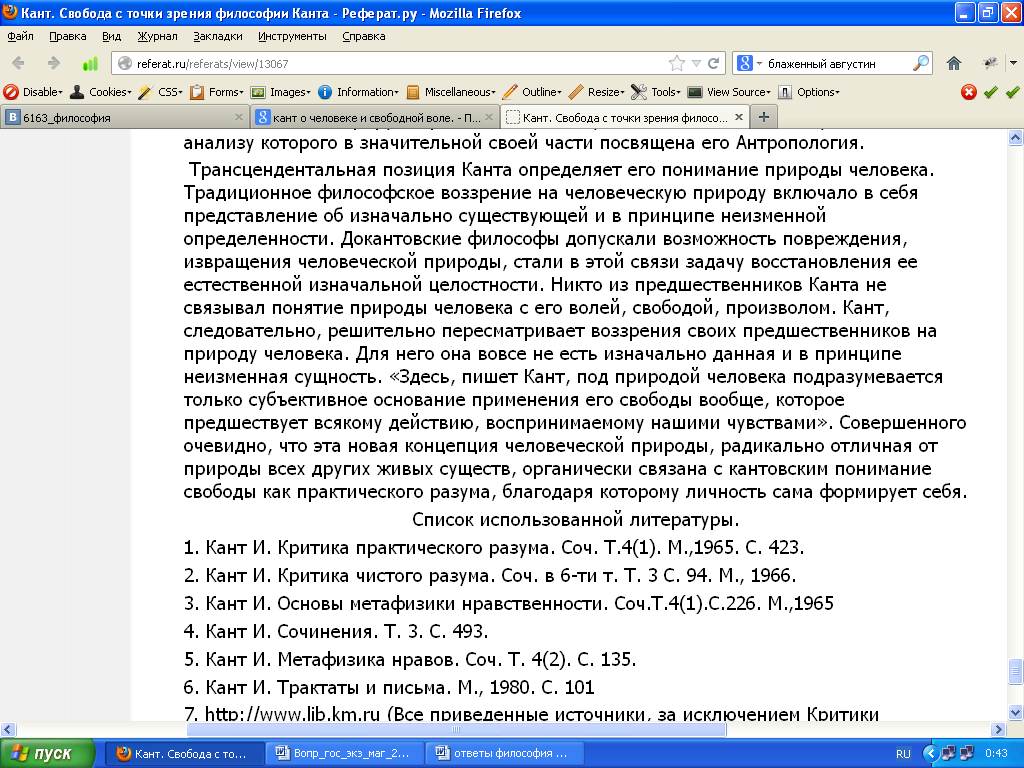Viewport: 1024px width, 768px height.
Task: Open the Options toolbar menu
Action: [809, 92]
